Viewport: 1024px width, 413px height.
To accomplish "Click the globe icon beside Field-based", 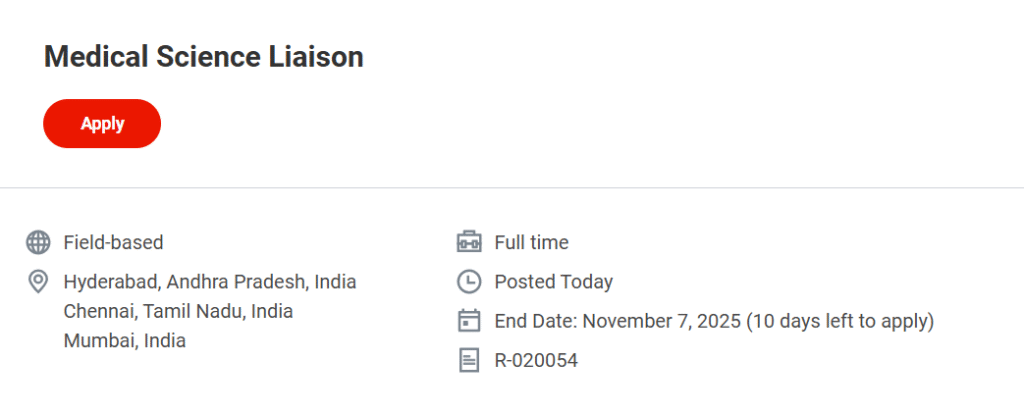I will pos(38,242).
